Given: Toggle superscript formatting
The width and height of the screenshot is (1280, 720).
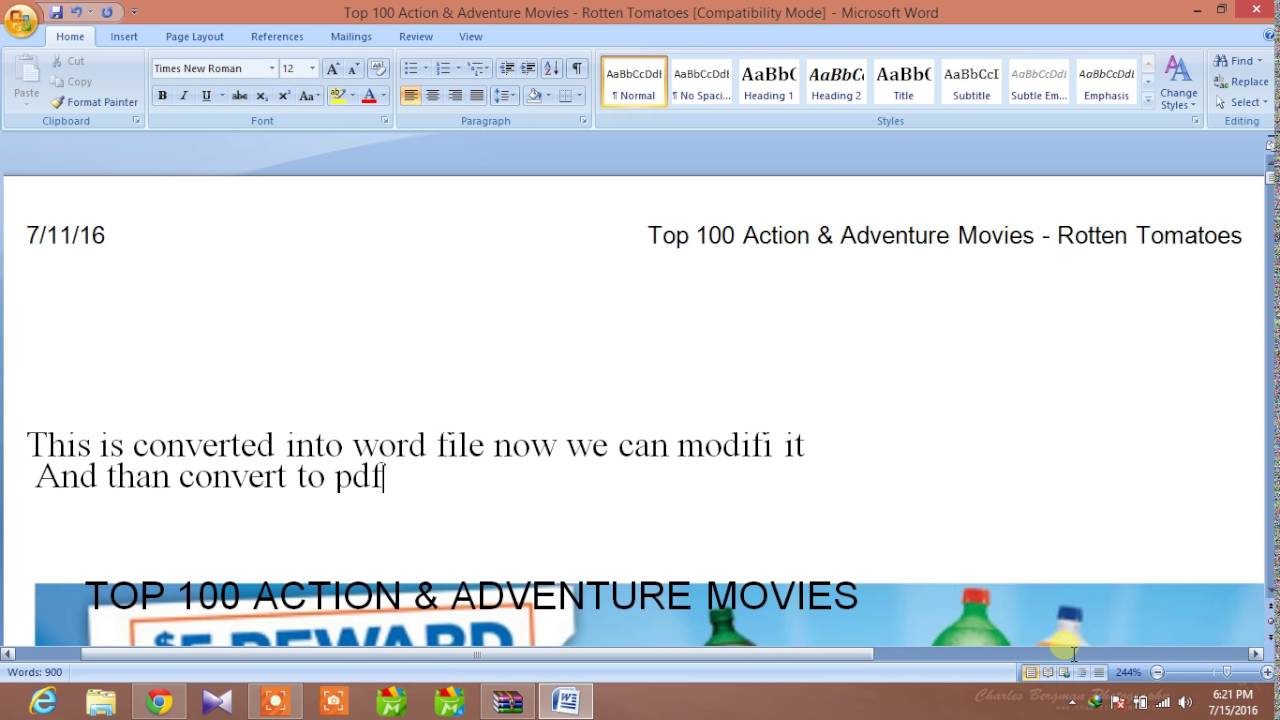Looking at the screenshot, I should (284, 96).
